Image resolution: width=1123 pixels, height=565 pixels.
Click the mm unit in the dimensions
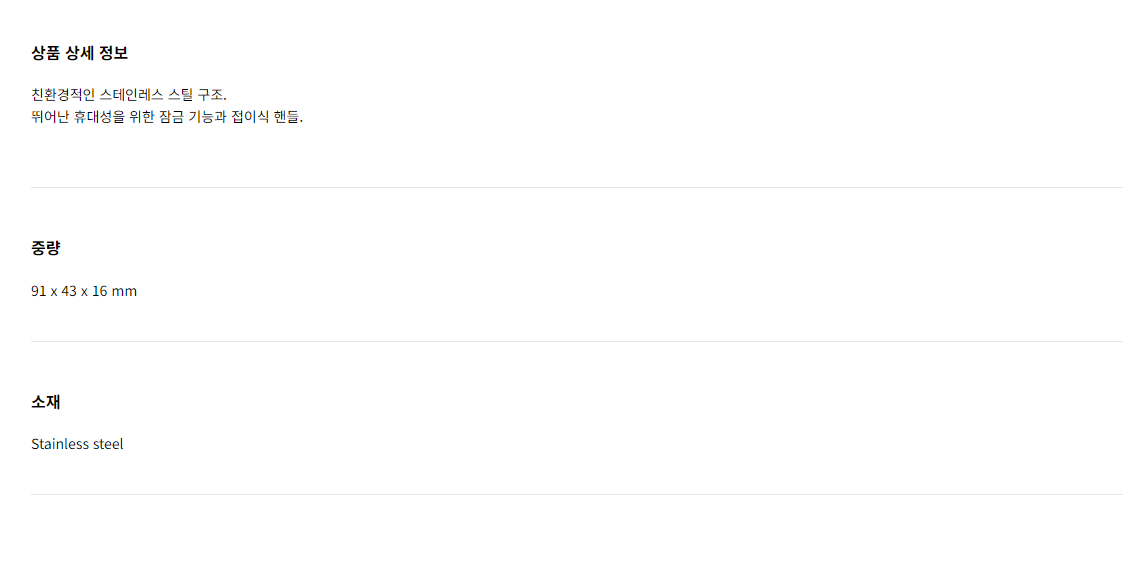point(125,291)
